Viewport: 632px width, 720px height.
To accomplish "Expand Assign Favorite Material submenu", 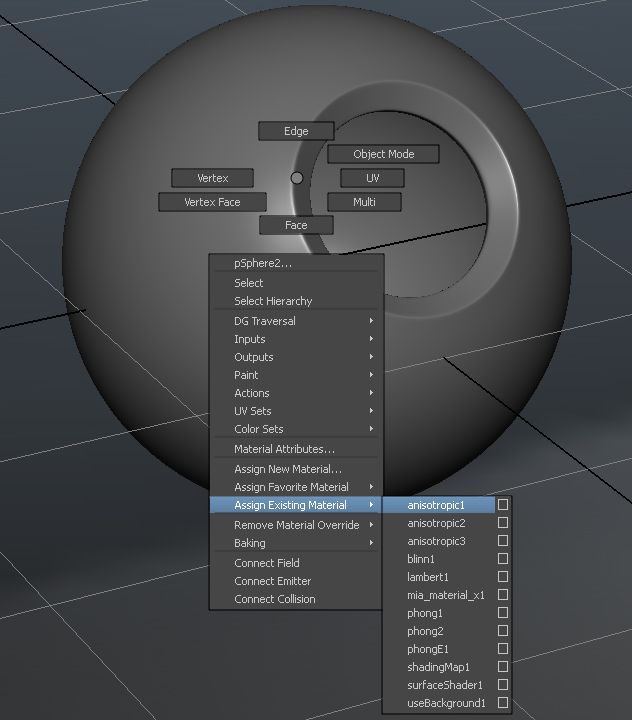I will (x=296, y=487).
